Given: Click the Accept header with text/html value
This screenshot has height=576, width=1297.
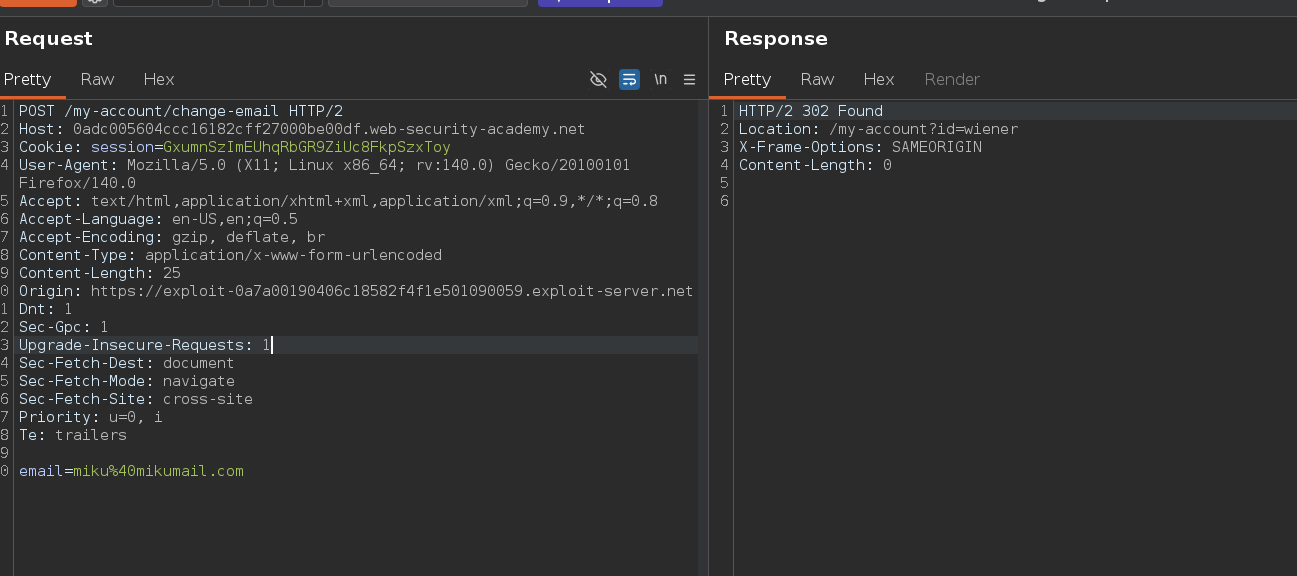Looking at the screenshot, I should click(338, 201).
